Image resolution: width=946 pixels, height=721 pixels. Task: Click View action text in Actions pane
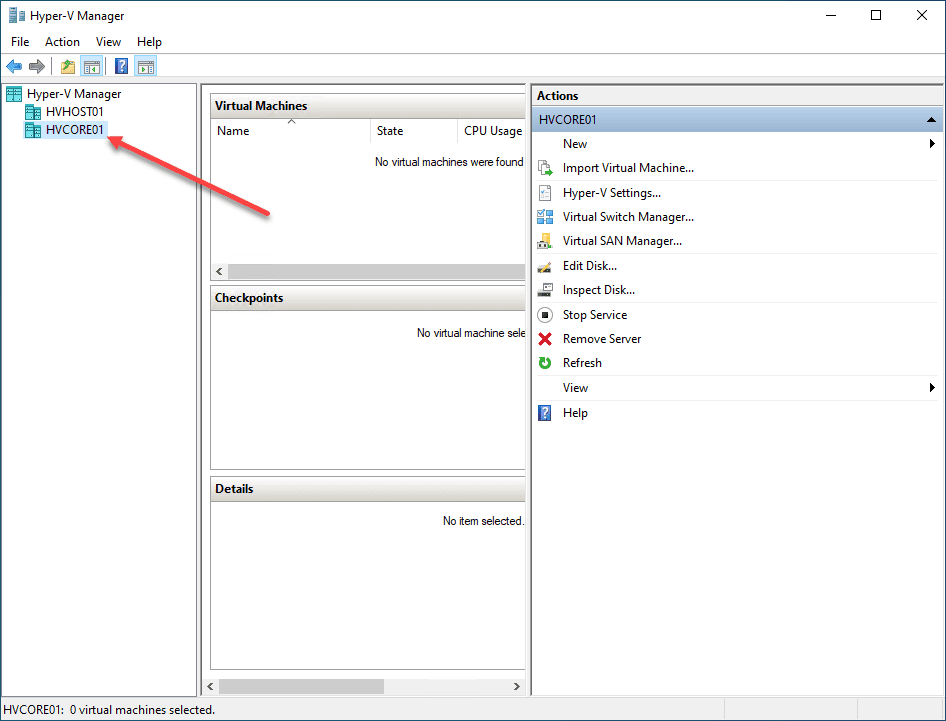click(x=575, y=387)
